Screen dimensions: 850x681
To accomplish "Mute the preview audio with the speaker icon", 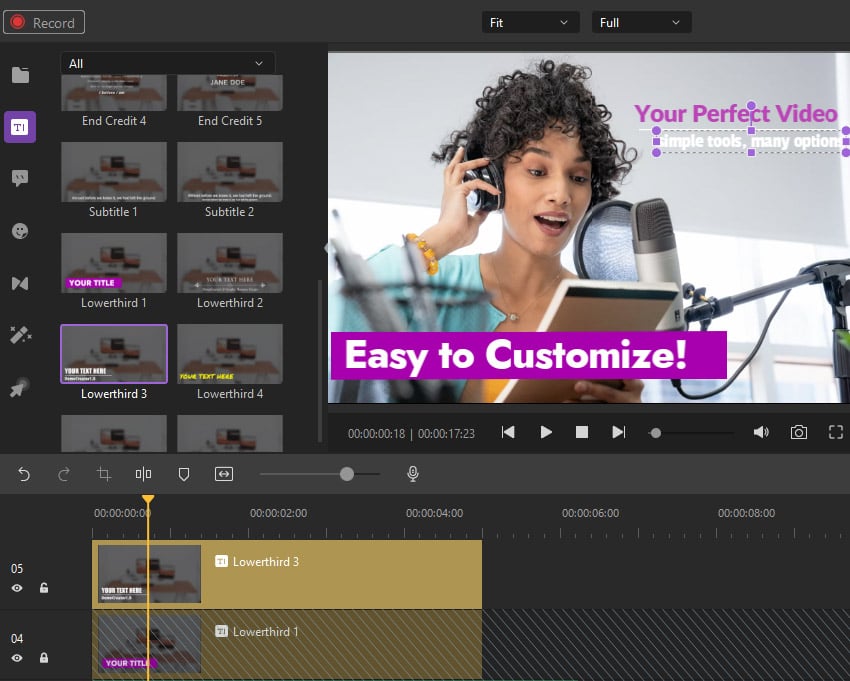I will coord(761,432).
